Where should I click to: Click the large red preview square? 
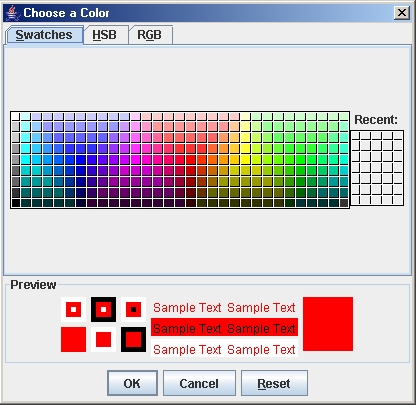[328, 324]
